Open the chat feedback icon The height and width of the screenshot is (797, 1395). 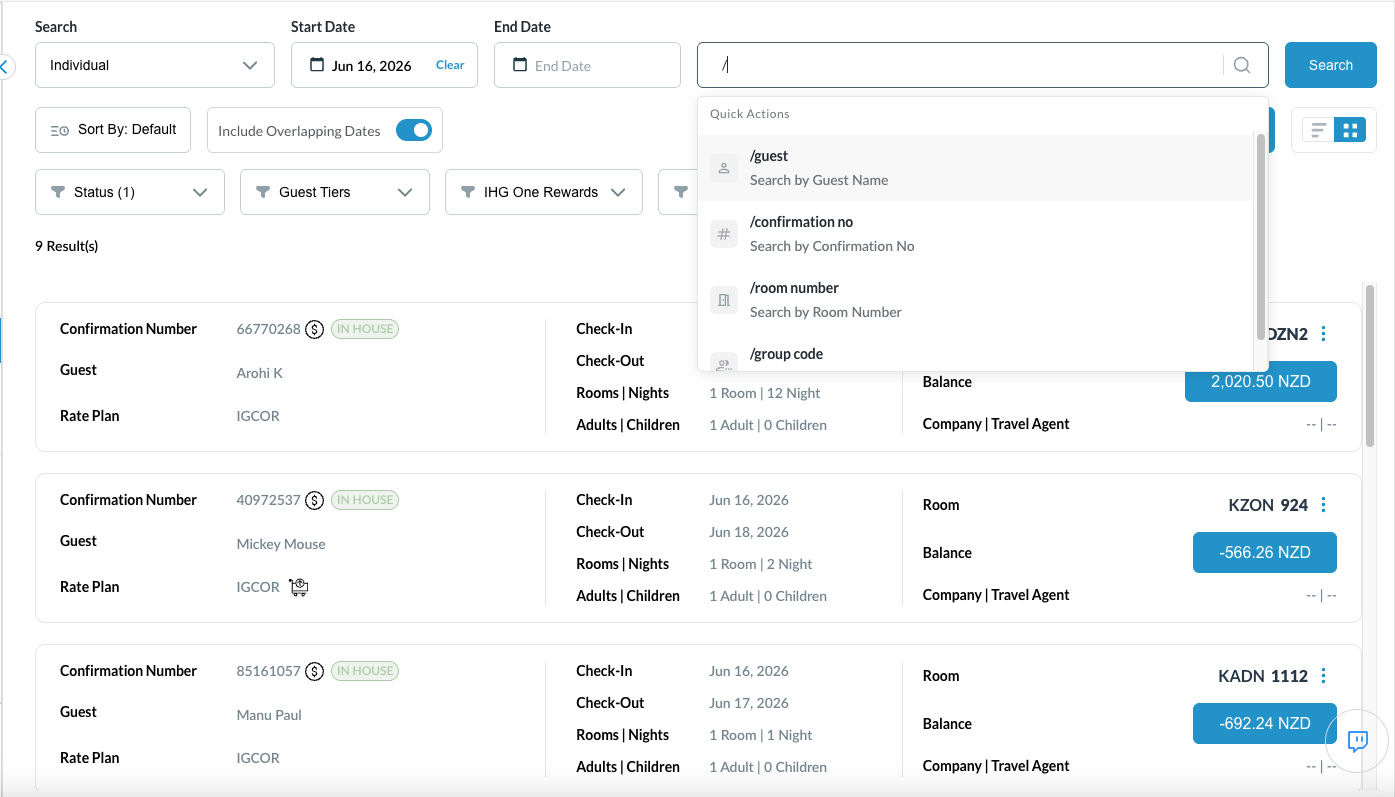[1358, 741]
